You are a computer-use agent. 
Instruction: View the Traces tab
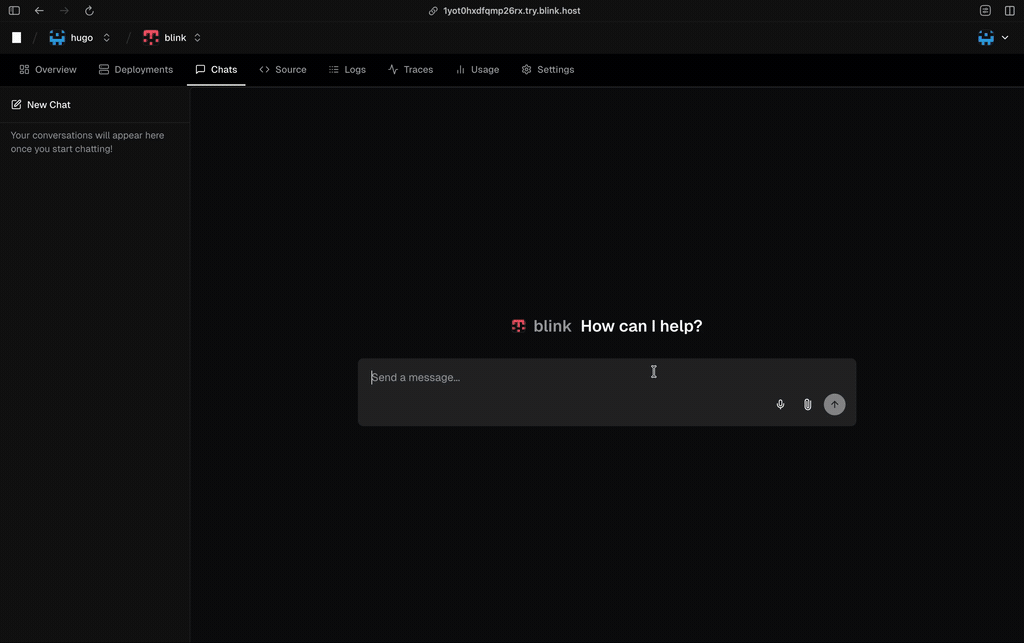pyautogui.click(x=410, y=70)
